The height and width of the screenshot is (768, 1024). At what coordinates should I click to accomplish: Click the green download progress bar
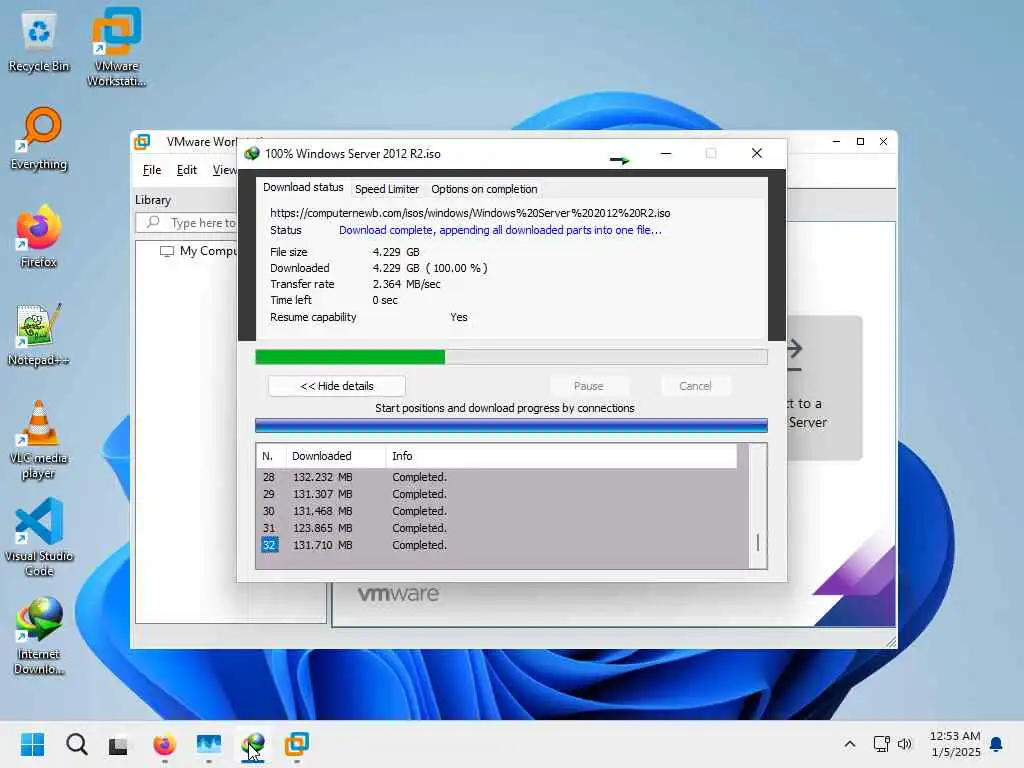coord(511,357)
